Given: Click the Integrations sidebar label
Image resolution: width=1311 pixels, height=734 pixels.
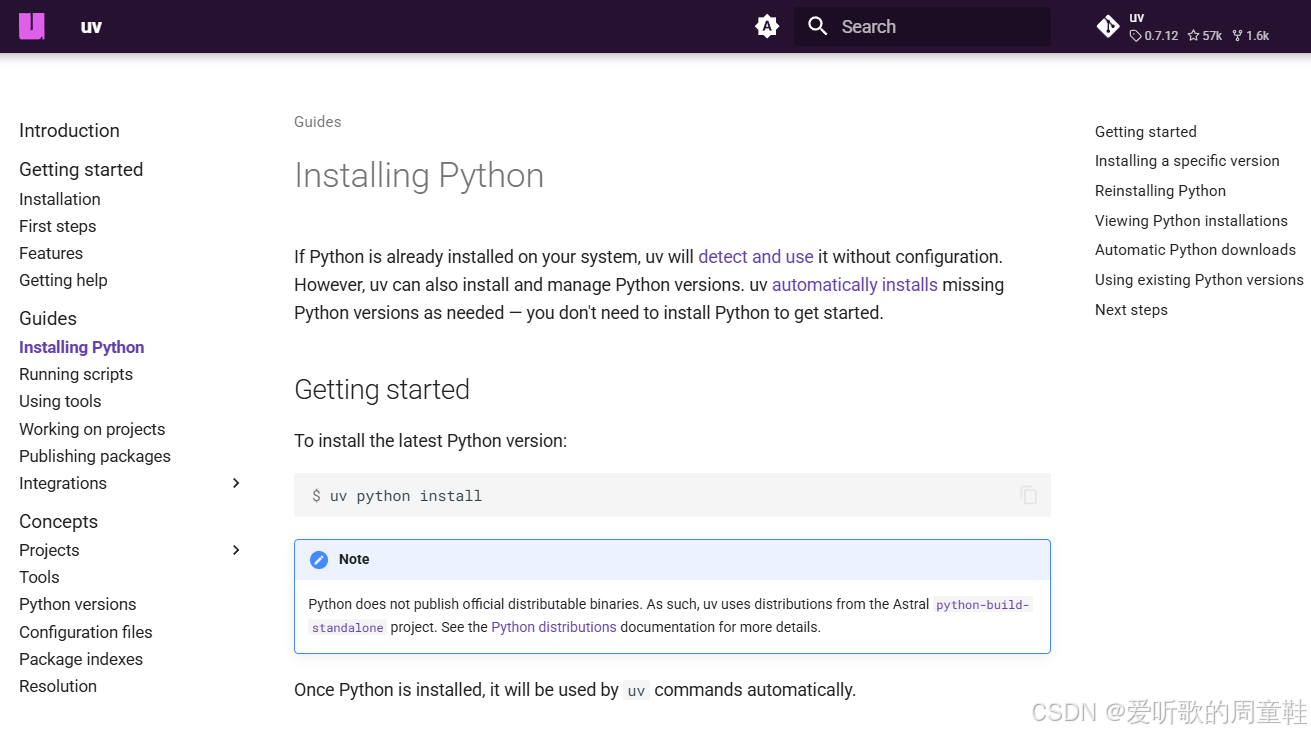Looking at the screenshot, I should pyautogui.click(x=63, y=483).
